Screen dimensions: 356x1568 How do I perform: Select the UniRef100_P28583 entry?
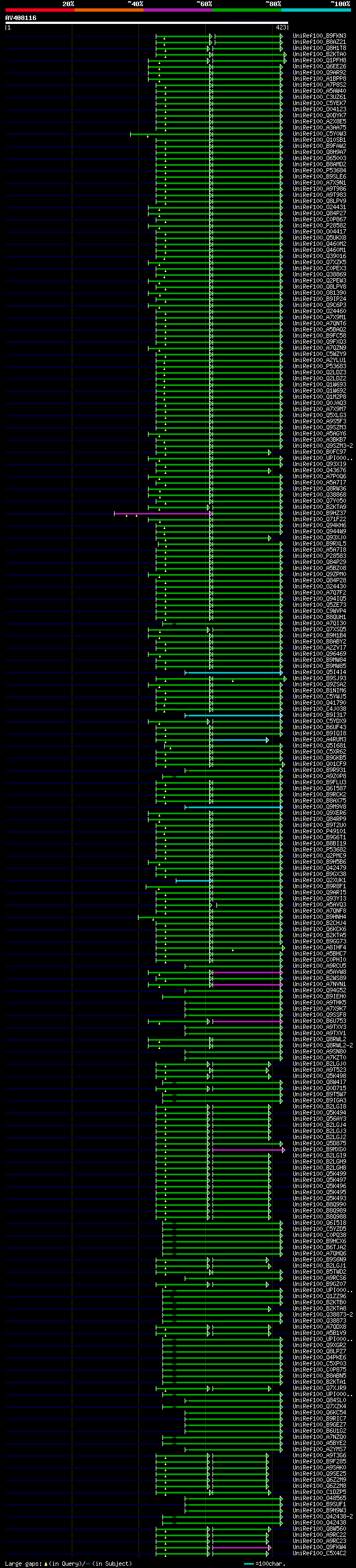[x=319, y=556]
